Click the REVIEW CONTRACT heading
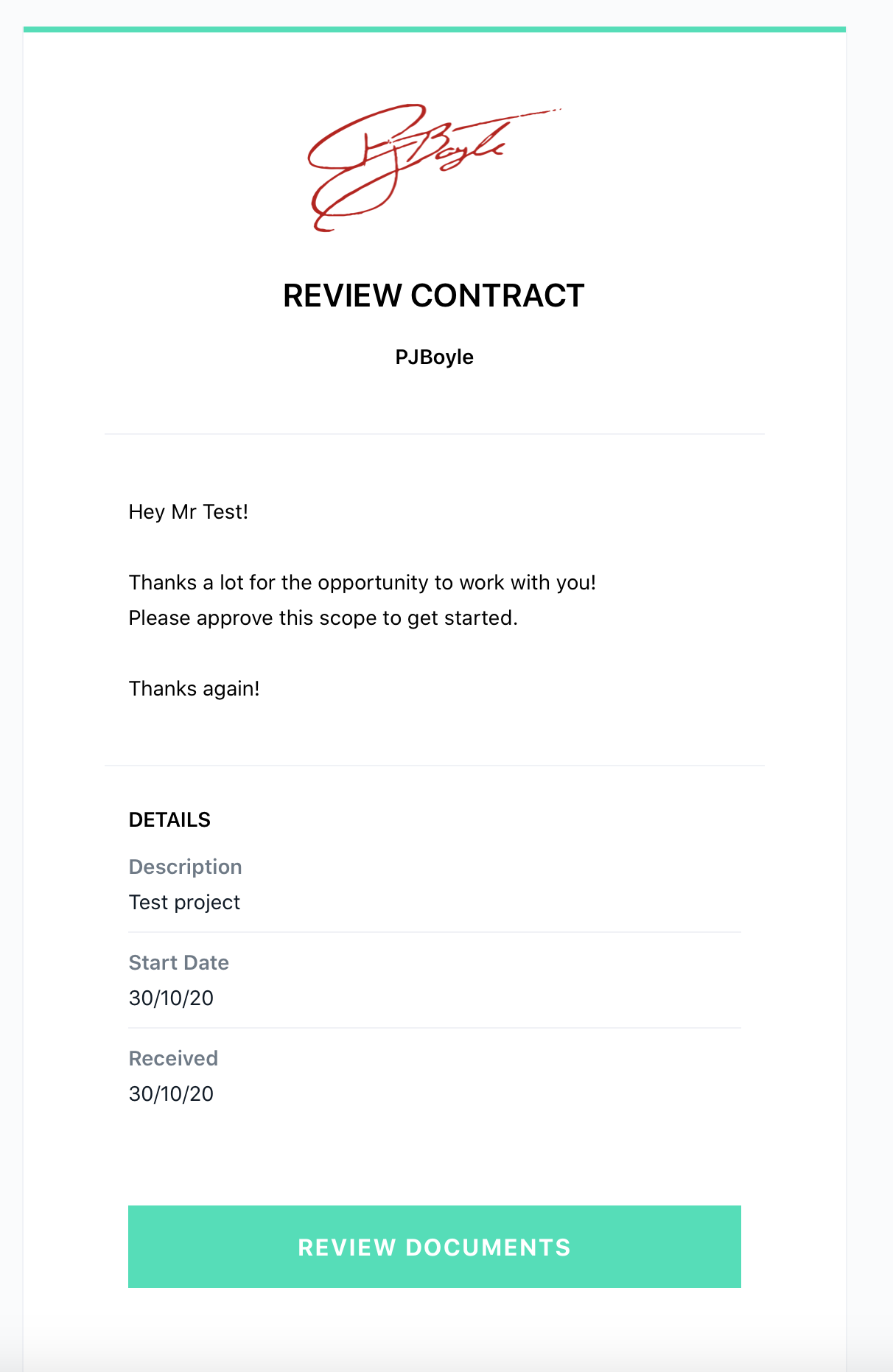 click(434, 295)
